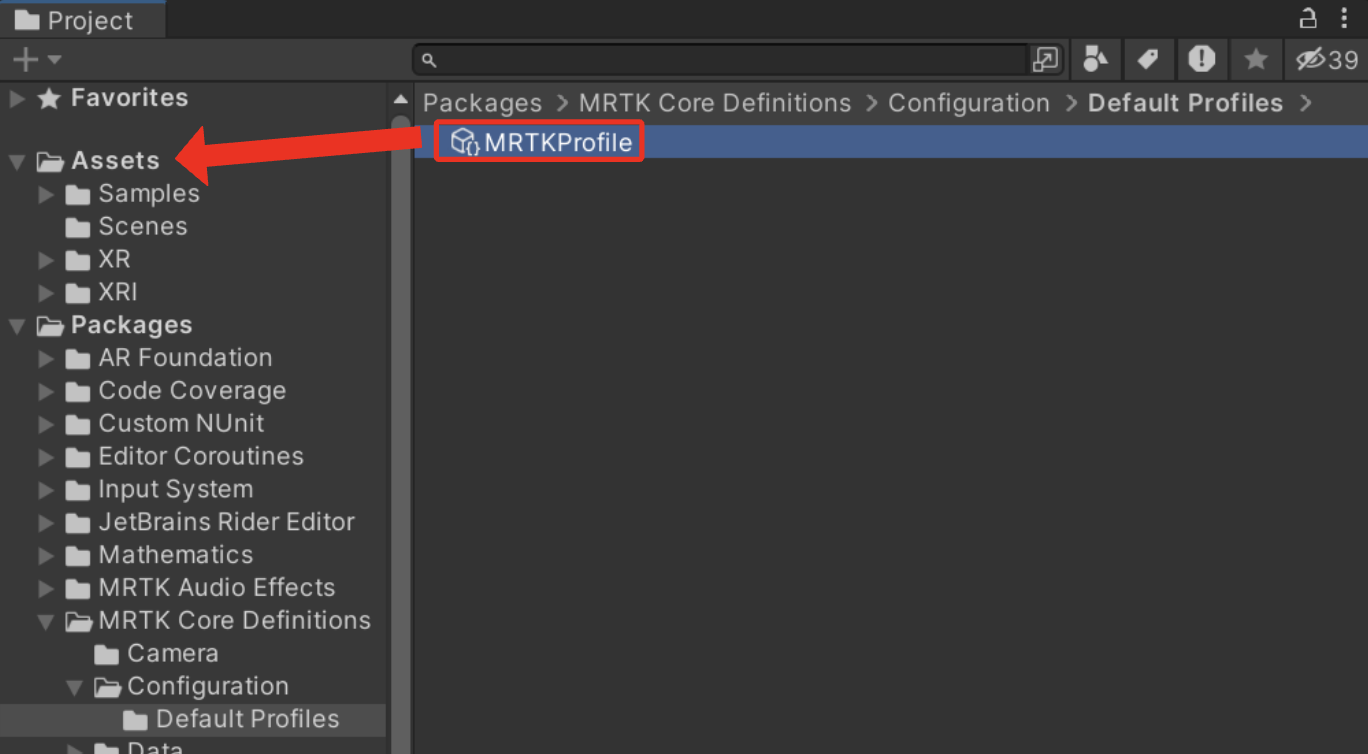Open the search by label filter

[1148, 60]
